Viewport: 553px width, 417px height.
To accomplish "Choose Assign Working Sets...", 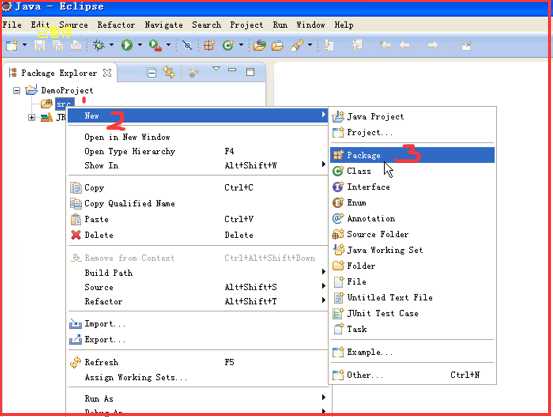I will click(198, 377).
